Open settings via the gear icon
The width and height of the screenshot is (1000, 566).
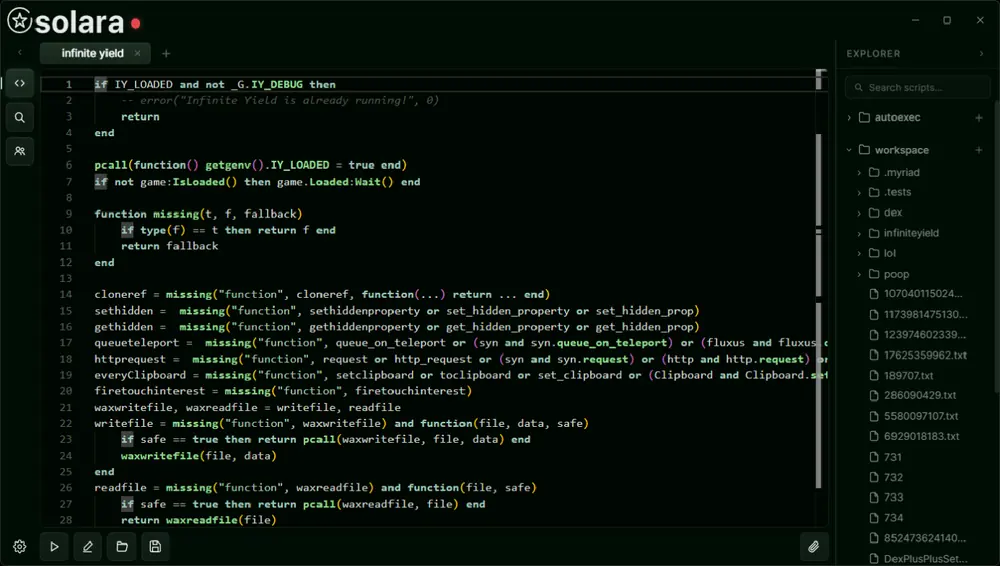tap(20, 547)
